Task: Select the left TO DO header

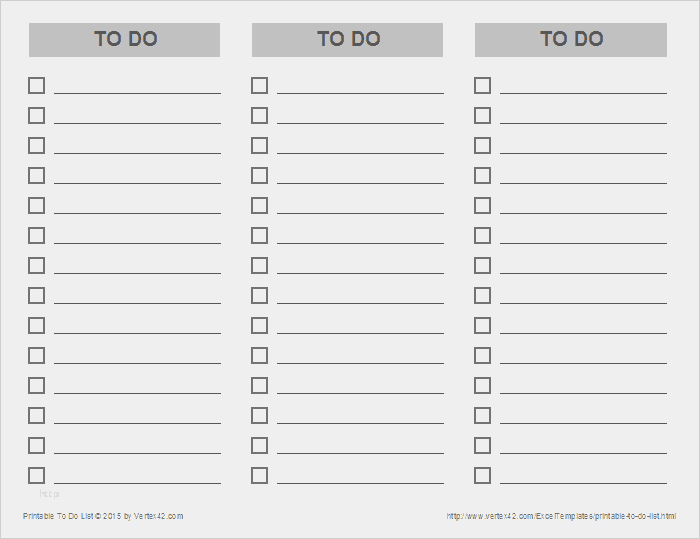Action: coord(125,40)
